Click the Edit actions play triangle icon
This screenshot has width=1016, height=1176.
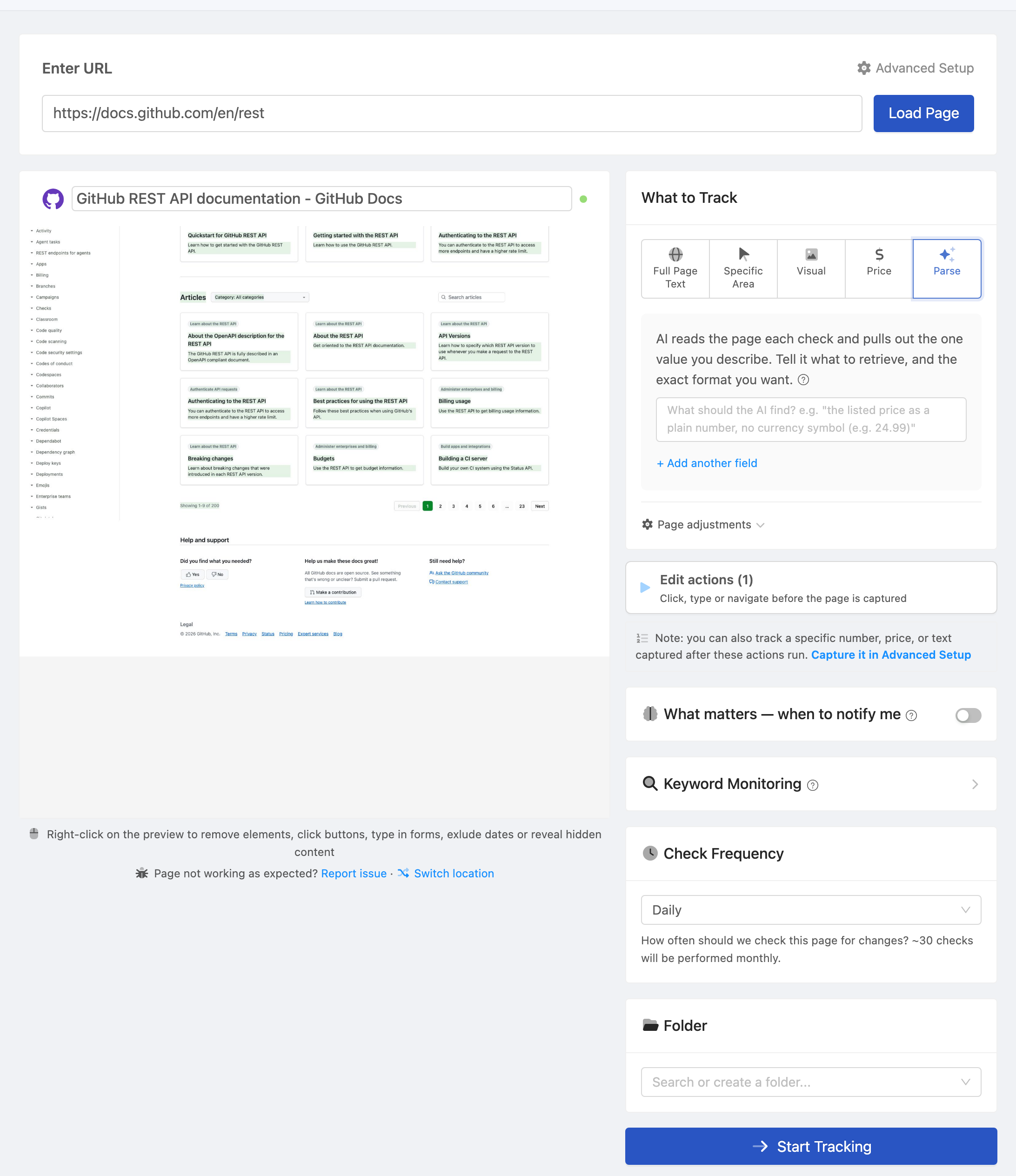(x=645, y=588)
